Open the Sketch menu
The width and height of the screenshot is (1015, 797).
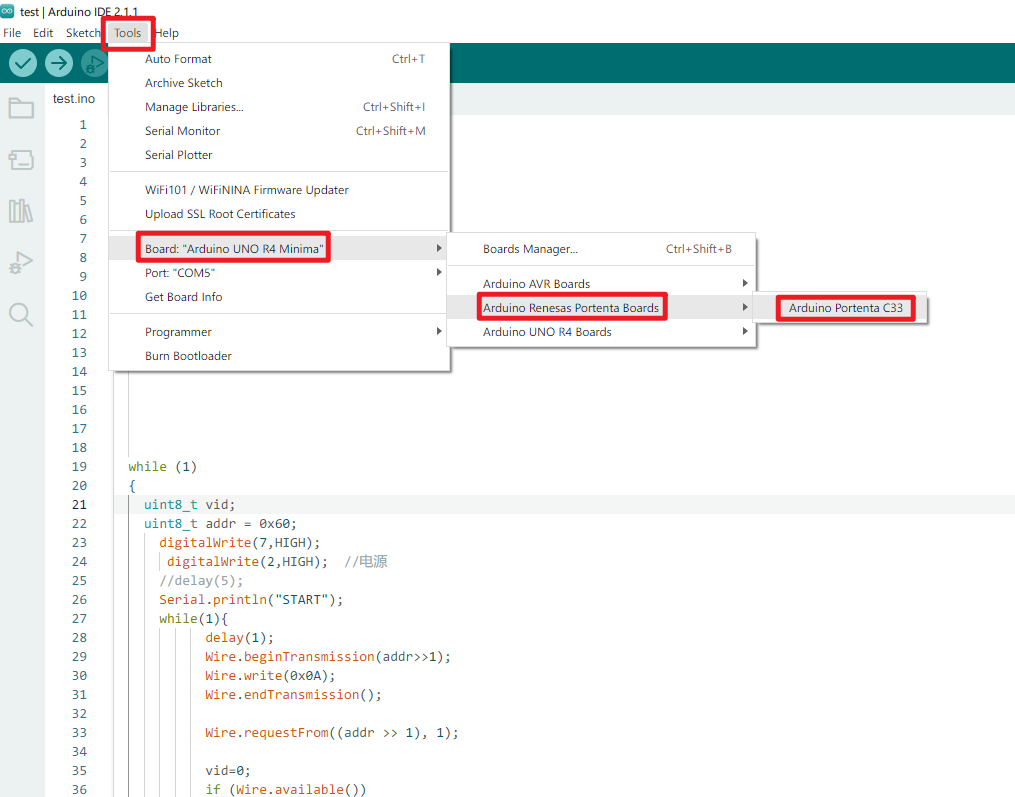coord(83,33)
